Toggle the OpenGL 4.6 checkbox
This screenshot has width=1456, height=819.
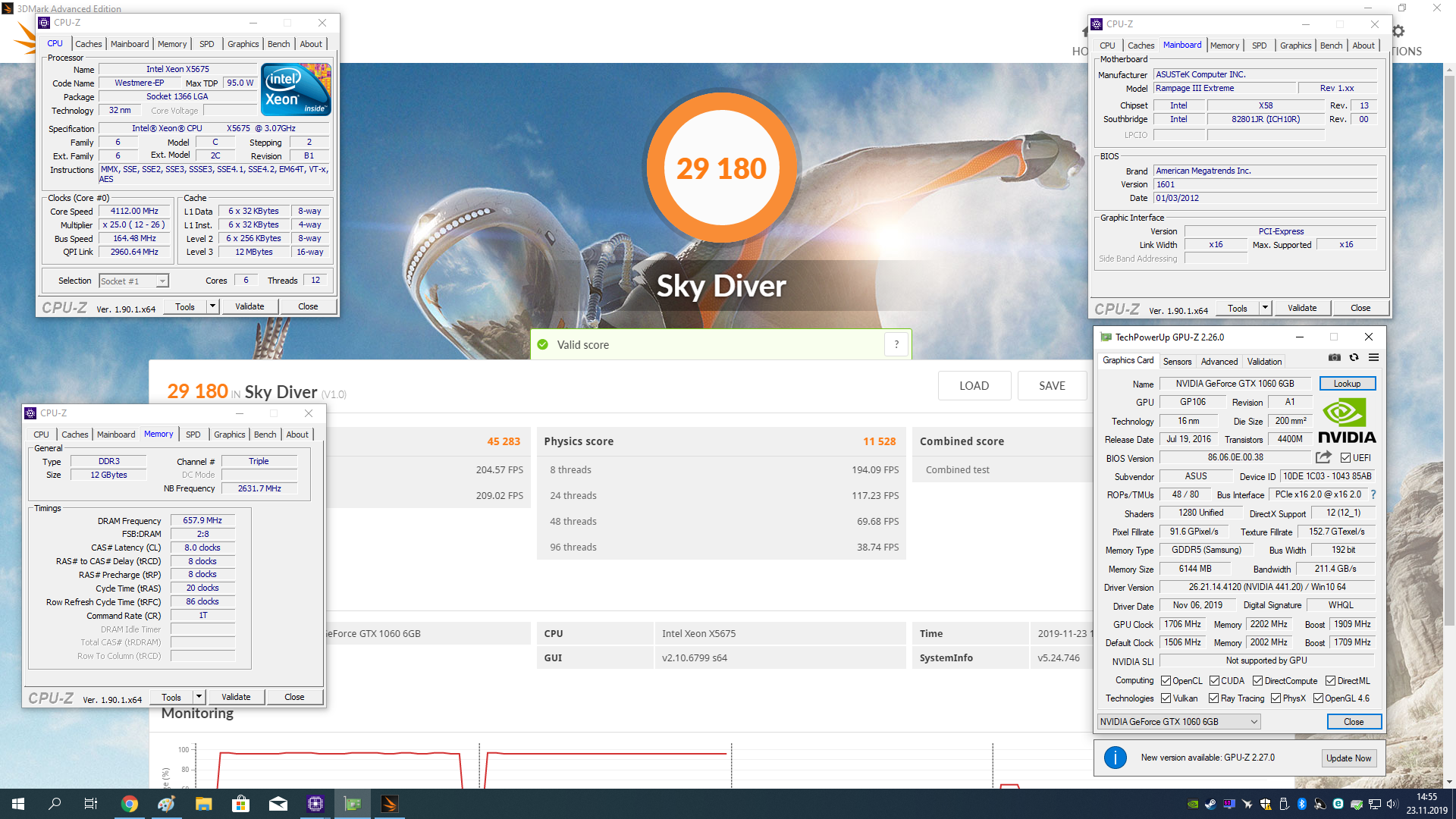point(1318,698)
